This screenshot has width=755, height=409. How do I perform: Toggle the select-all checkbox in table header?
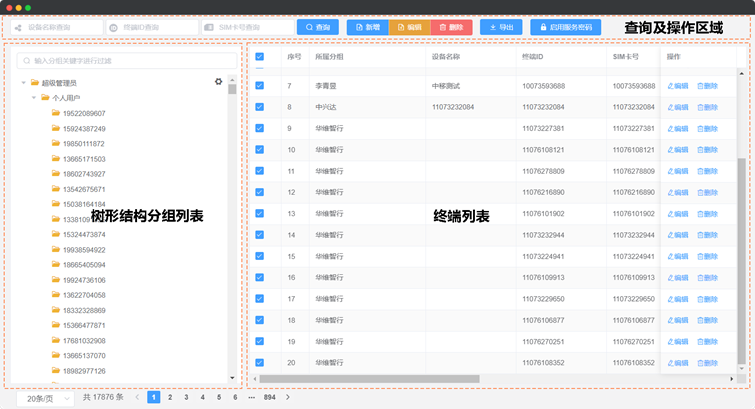[x=260, y=57]
